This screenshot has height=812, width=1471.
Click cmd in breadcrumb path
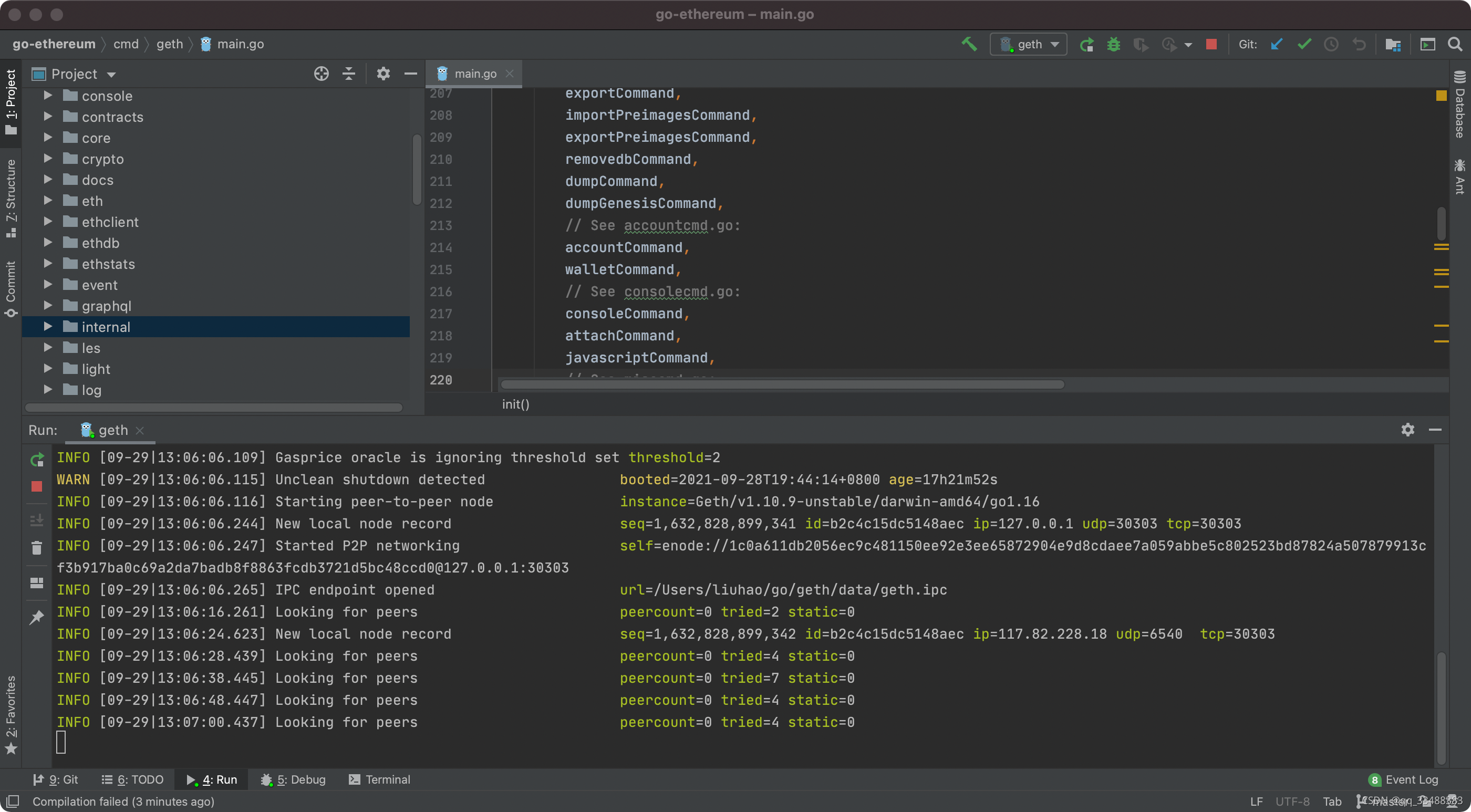(x=126, y=44)
